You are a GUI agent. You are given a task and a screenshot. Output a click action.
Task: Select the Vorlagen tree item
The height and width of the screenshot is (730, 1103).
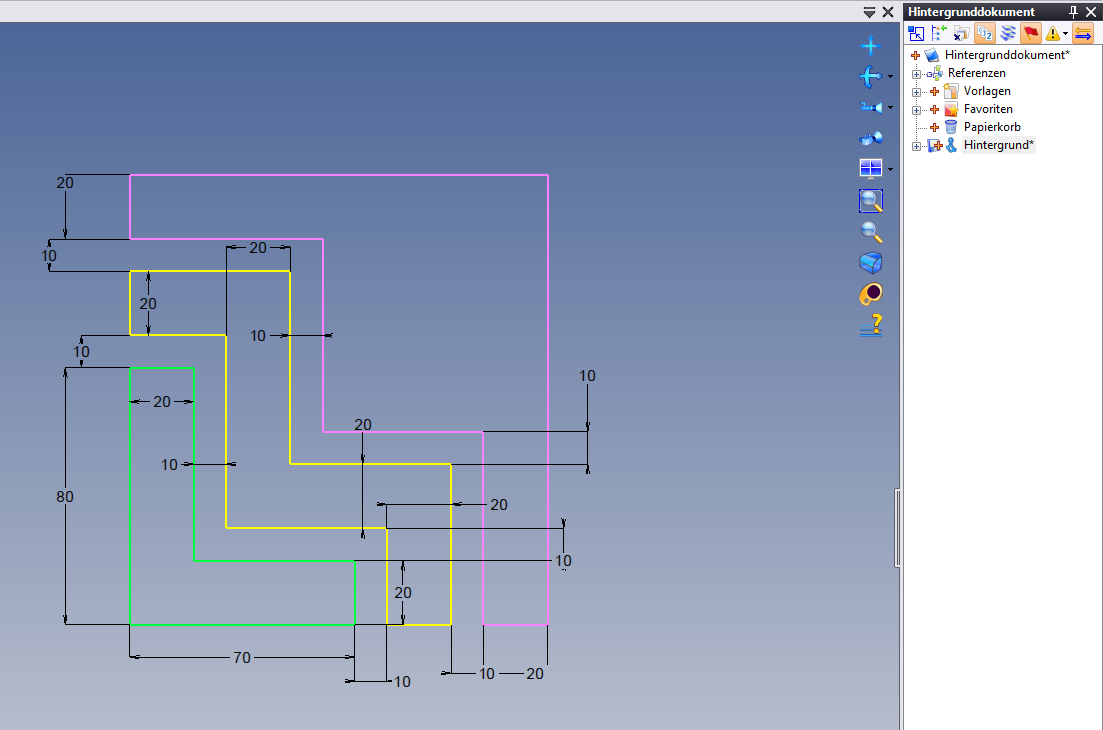(x=987, y=91)
